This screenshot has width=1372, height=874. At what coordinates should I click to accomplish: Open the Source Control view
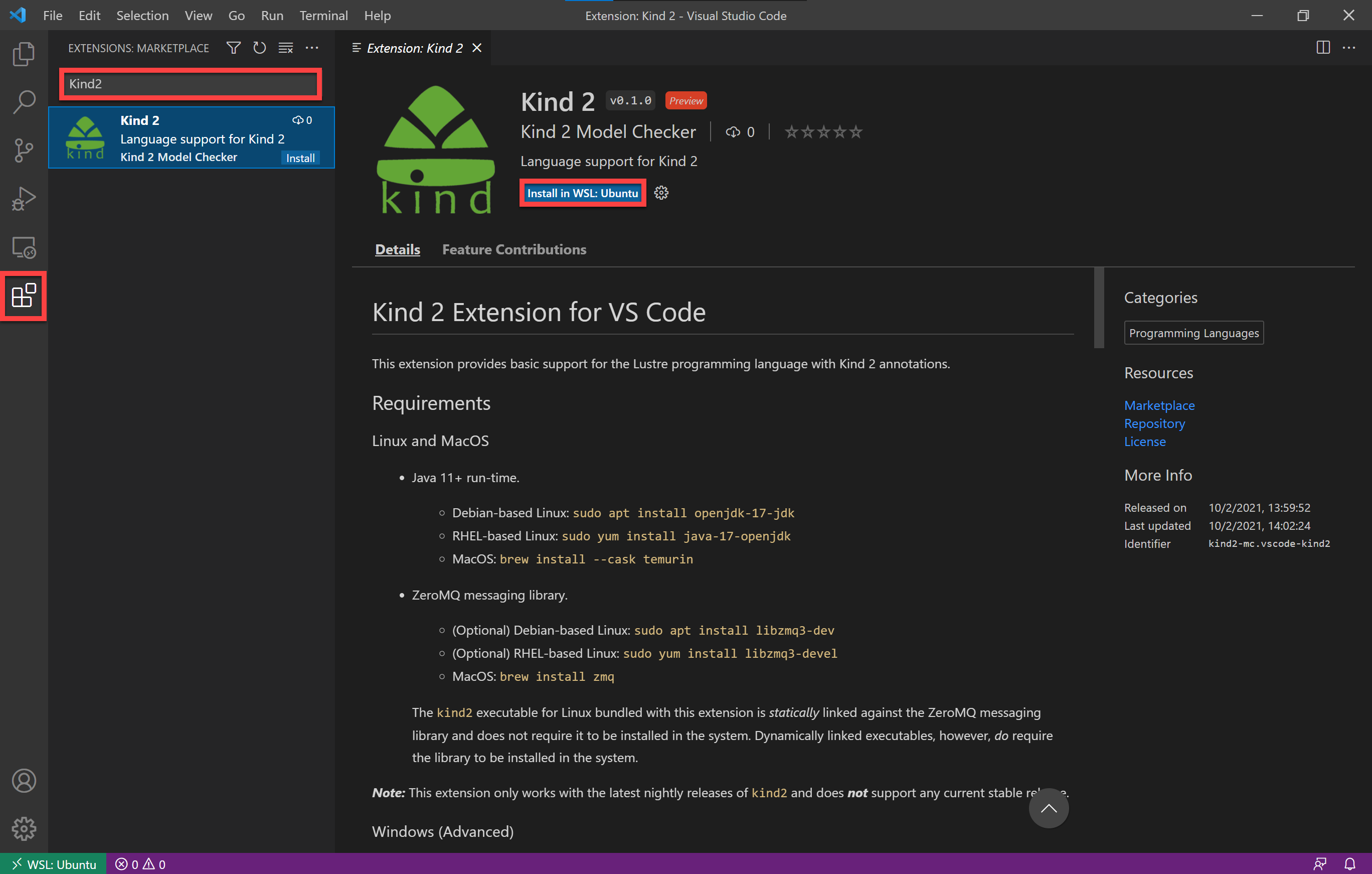coord(24,151)
